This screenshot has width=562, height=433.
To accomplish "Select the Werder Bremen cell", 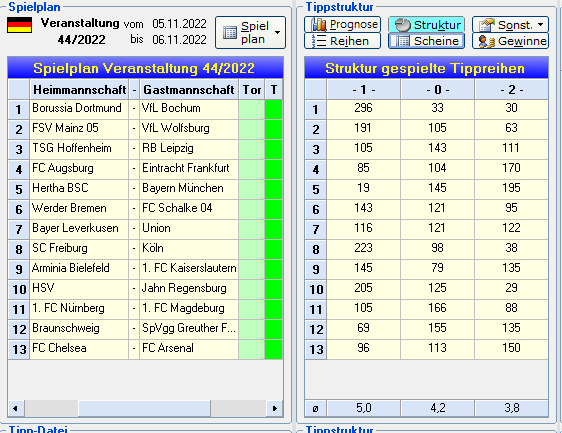I will (x=79, y=209).
